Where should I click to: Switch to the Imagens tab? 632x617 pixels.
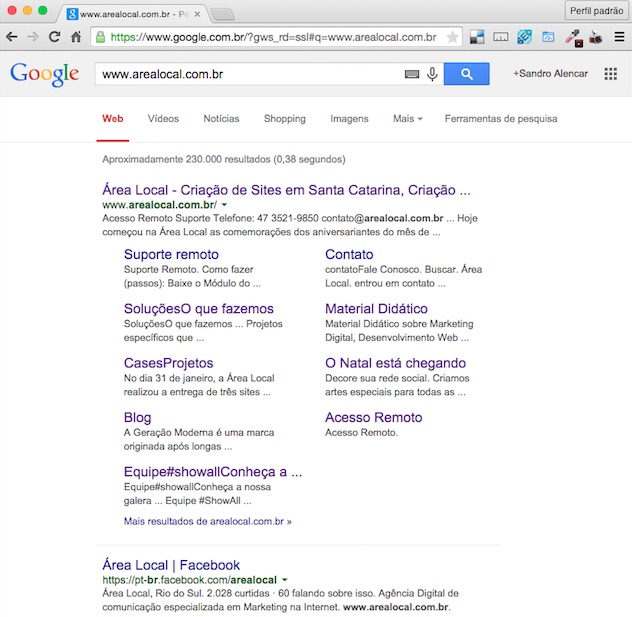point(349,119)
